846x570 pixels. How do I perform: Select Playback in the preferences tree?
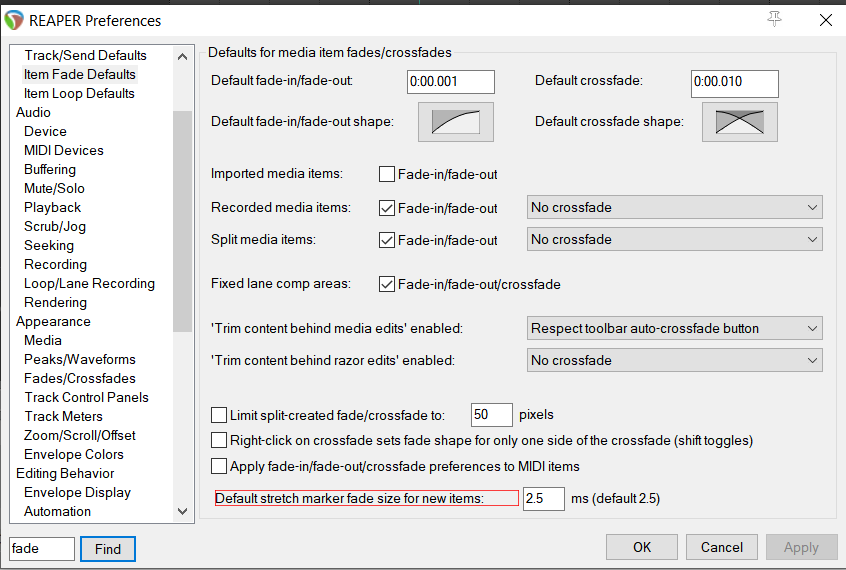tap(52, 207)
